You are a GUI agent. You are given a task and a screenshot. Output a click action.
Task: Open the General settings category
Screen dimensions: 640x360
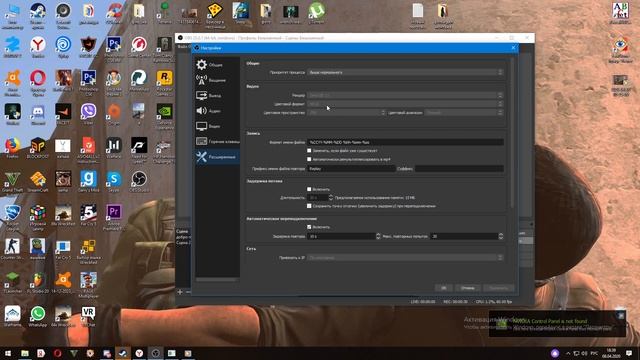217,64
